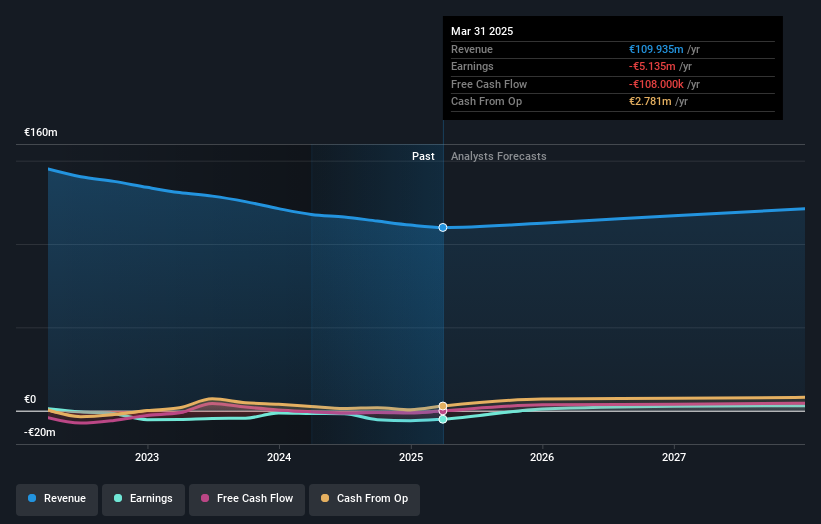Click the €0 y-axis label

click(x=30, y=399)
